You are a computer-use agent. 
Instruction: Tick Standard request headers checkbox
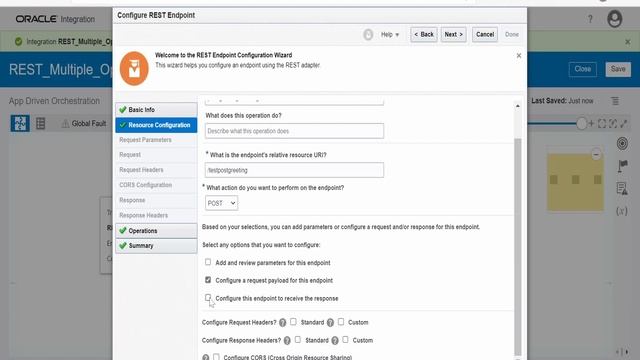click(x=293, y=322)
